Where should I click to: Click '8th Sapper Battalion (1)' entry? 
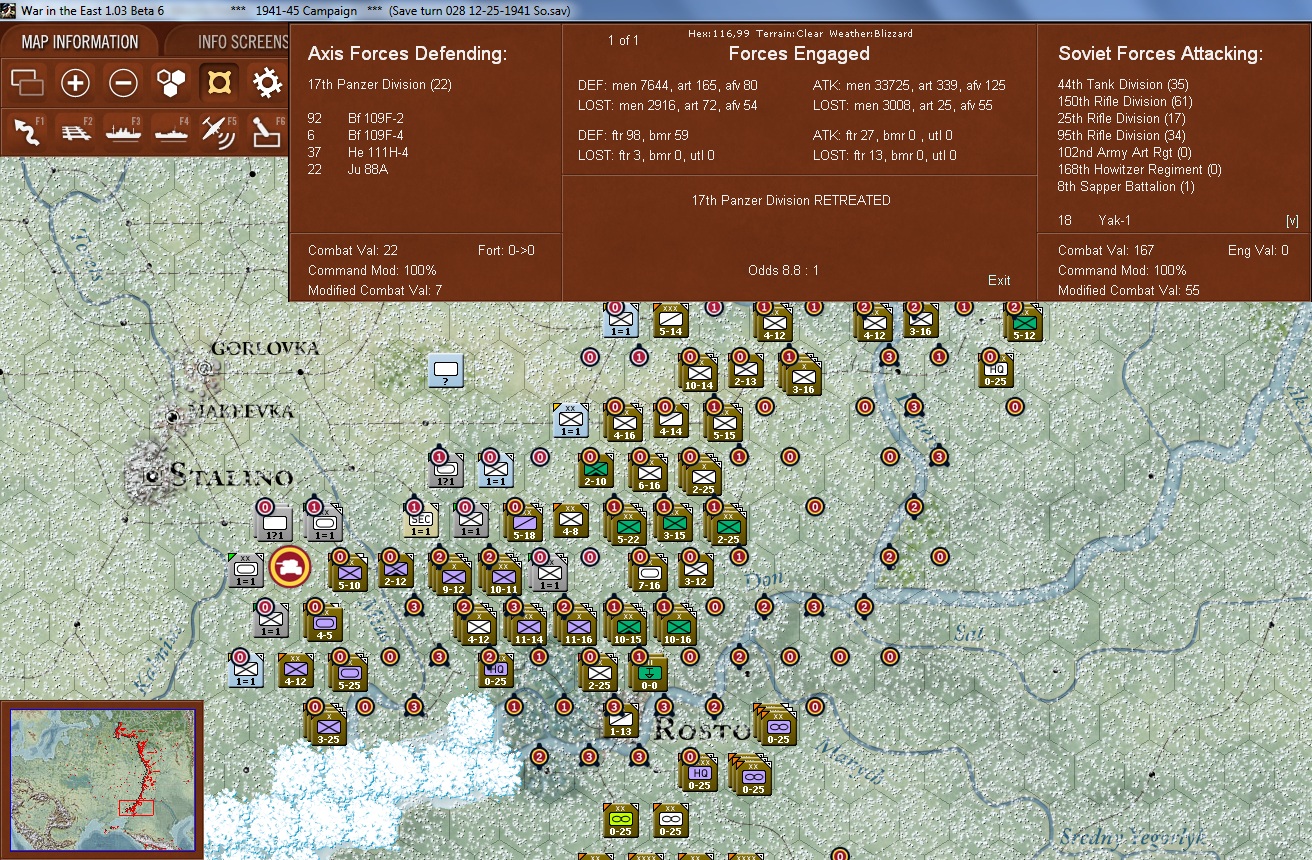[x=1126, y=187]
